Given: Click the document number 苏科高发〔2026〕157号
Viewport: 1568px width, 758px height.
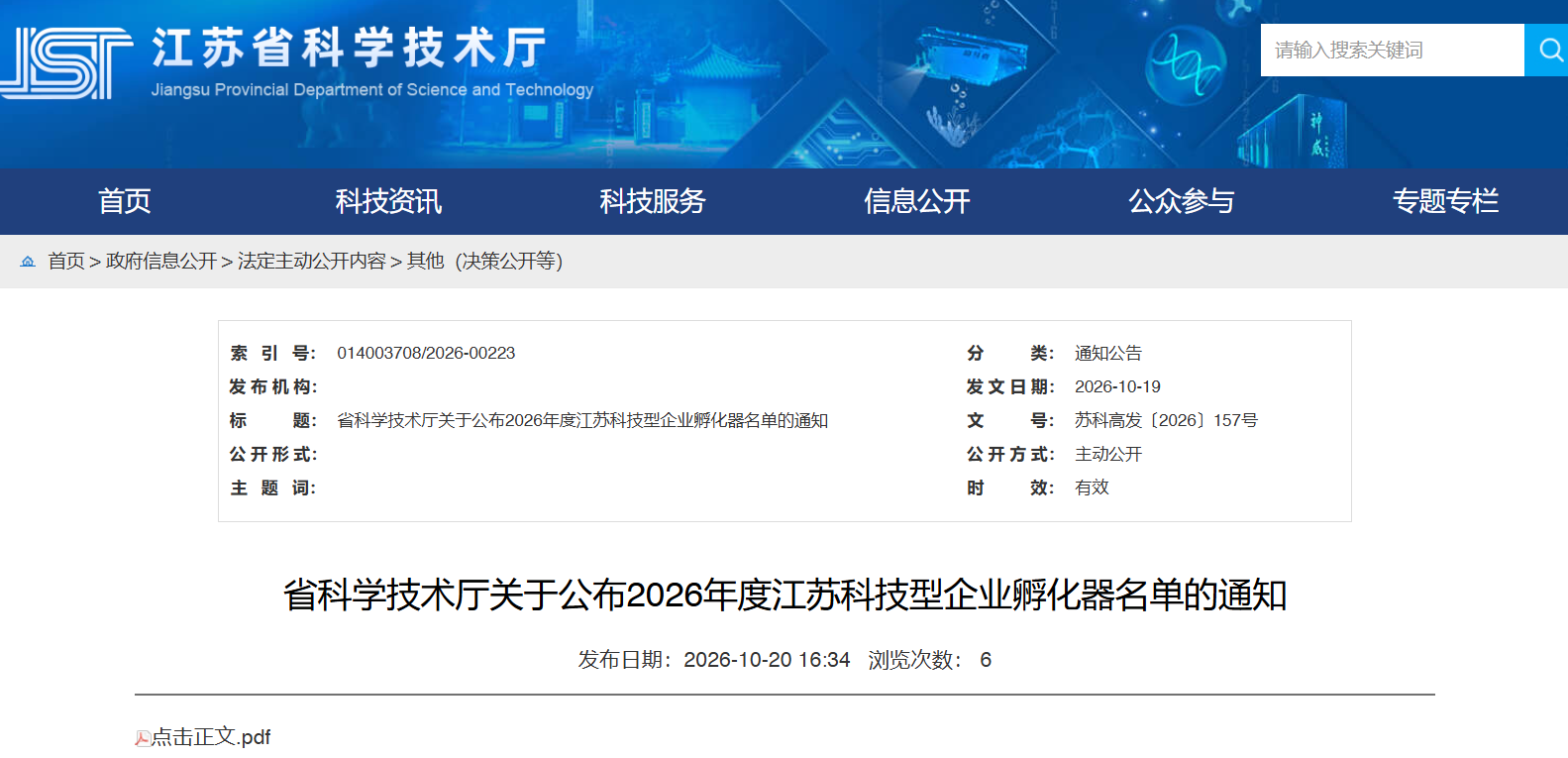Looking at the screenshot, I should point(1166,420).
